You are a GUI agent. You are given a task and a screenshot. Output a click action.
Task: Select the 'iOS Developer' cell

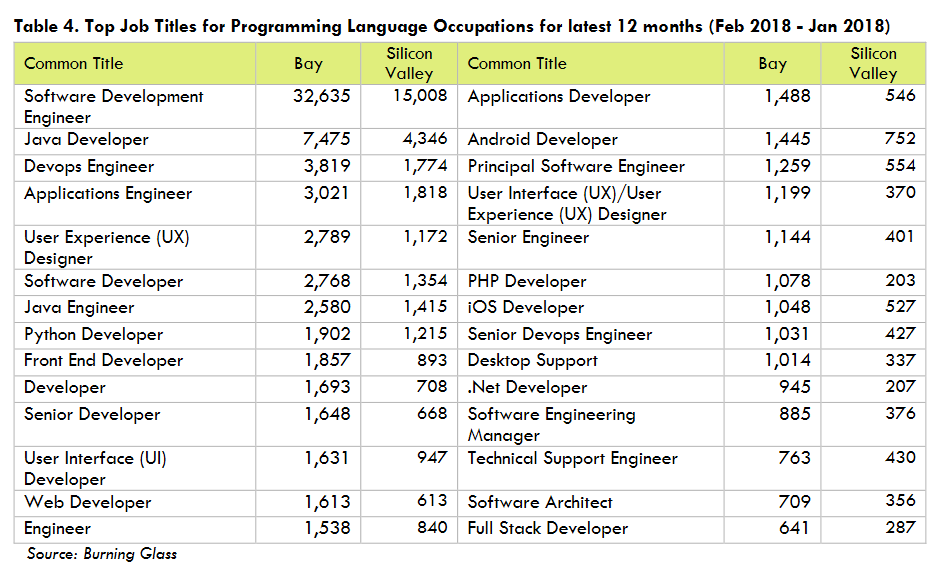pyautogui.click(x=526, y=308)
